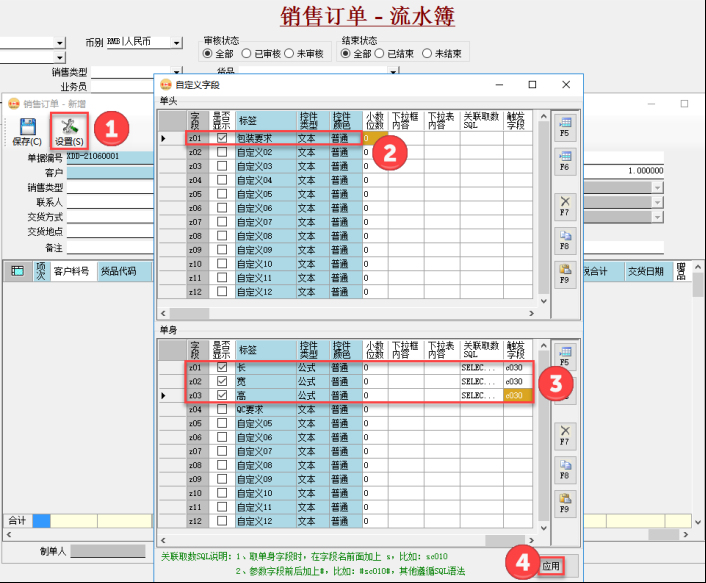Click the 标签 column header in 单头 grid
The height and width of the screenshot is (583, 706).
click(x=266, y=121)
